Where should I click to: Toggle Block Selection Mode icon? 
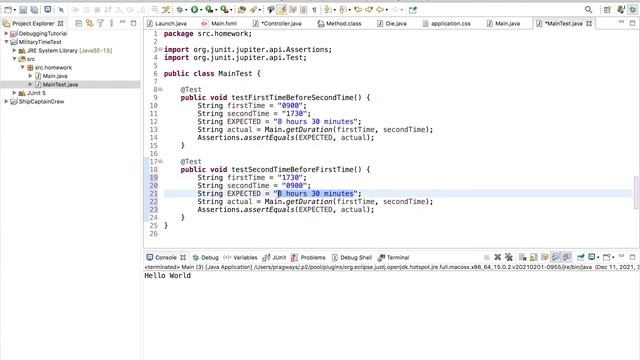coord(303,10)
